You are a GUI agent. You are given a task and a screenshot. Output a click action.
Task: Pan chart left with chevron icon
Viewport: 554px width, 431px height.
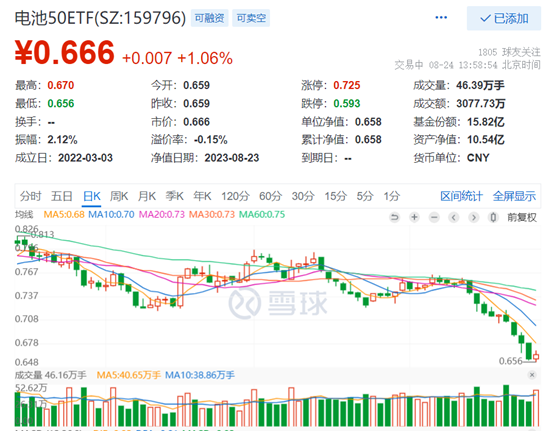(x=454, y=217)
